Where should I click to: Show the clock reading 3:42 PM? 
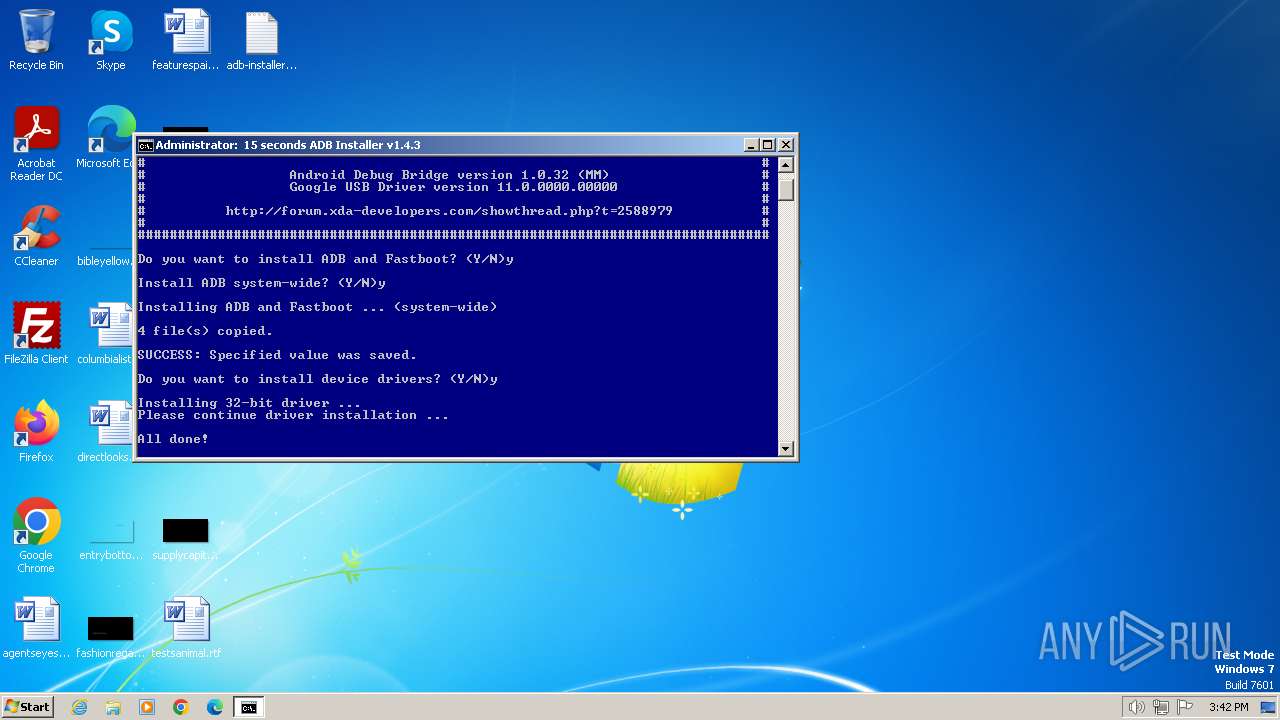click(1228, 707)
